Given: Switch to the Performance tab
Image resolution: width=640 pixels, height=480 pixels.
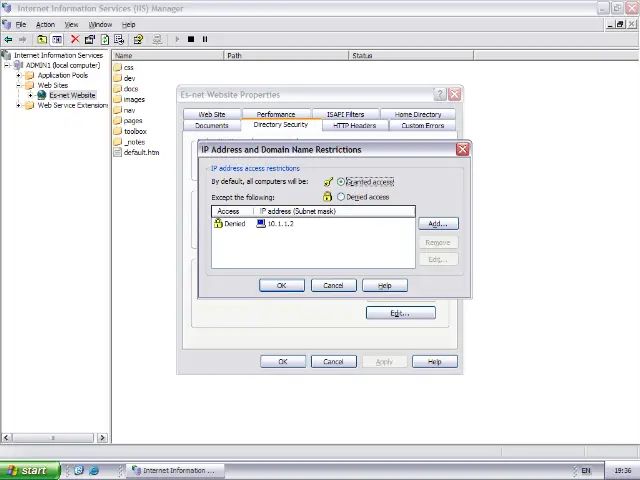Looking at the screenshot, I should point(276,114).
